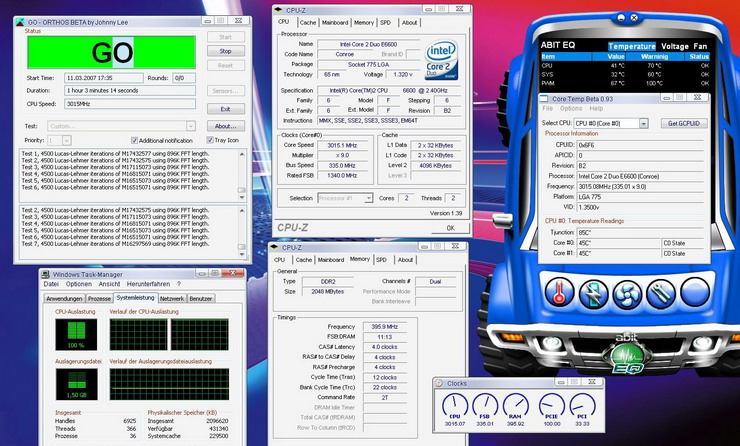This screenshot has height=446, width=740.
Task: Open About tab in lower CPU-Z window
Action: pos(405,260)
